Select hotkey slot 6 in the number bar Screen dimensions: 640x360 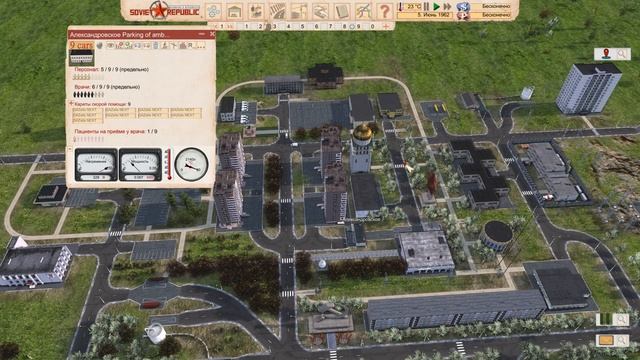(x=316, y=26)
